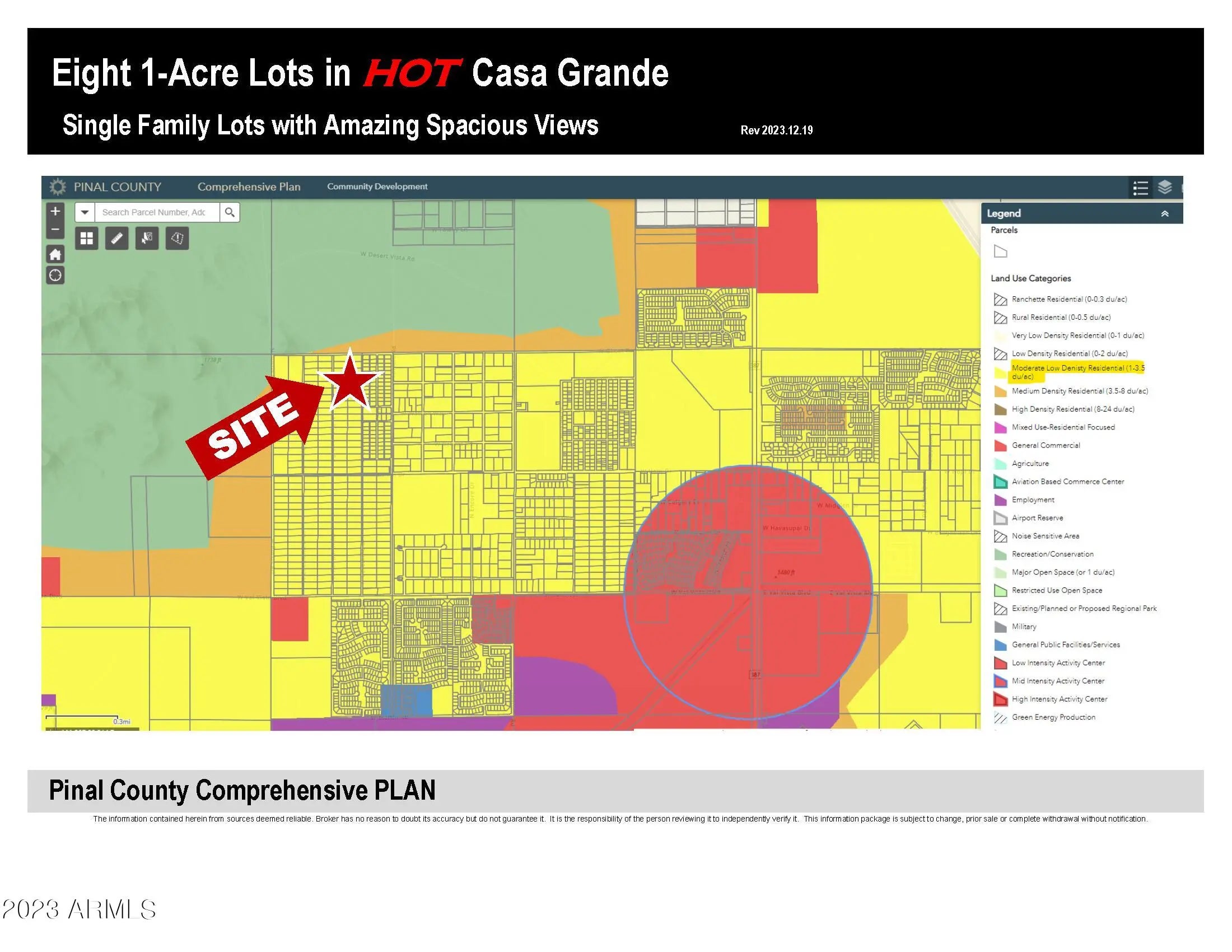Click the parcel warning report icon
The image size is (1232, 952).
pos(177,238)
